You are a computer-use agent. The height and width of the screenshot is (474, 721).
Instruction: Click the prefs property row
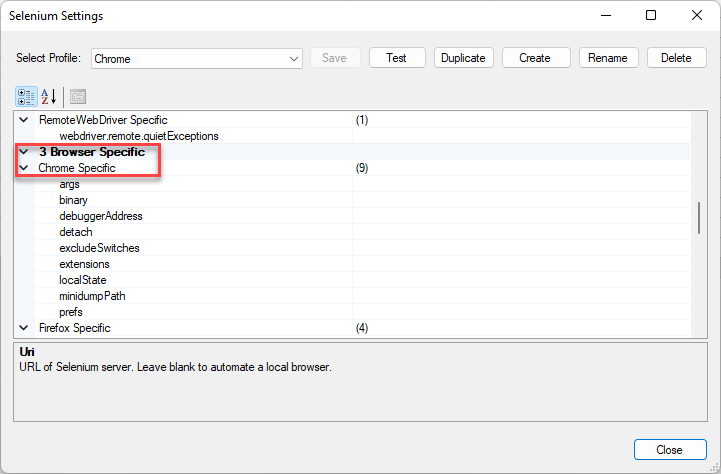click(x=71, y=312)
